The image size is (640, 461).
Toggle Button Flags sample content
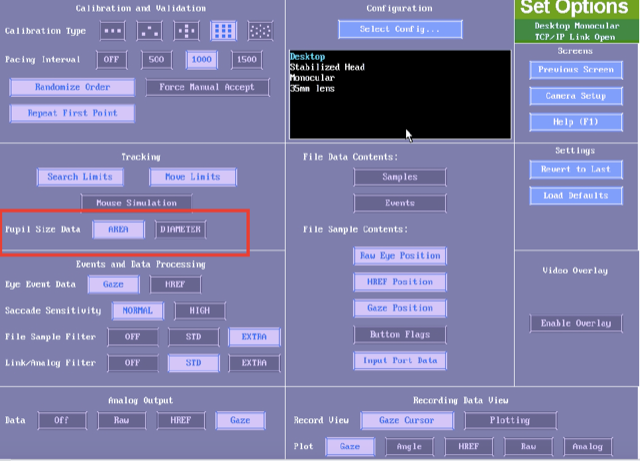400,335
